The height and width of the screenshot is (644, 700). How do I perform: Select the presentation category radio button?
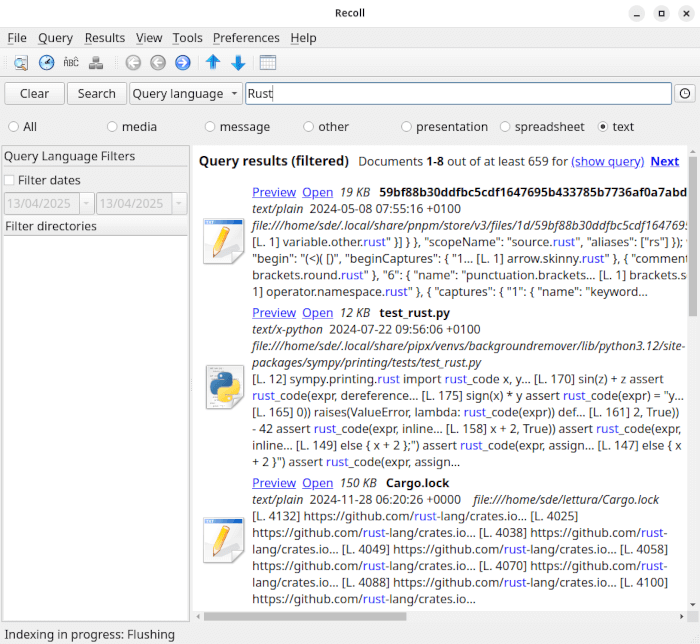point(406,127)
